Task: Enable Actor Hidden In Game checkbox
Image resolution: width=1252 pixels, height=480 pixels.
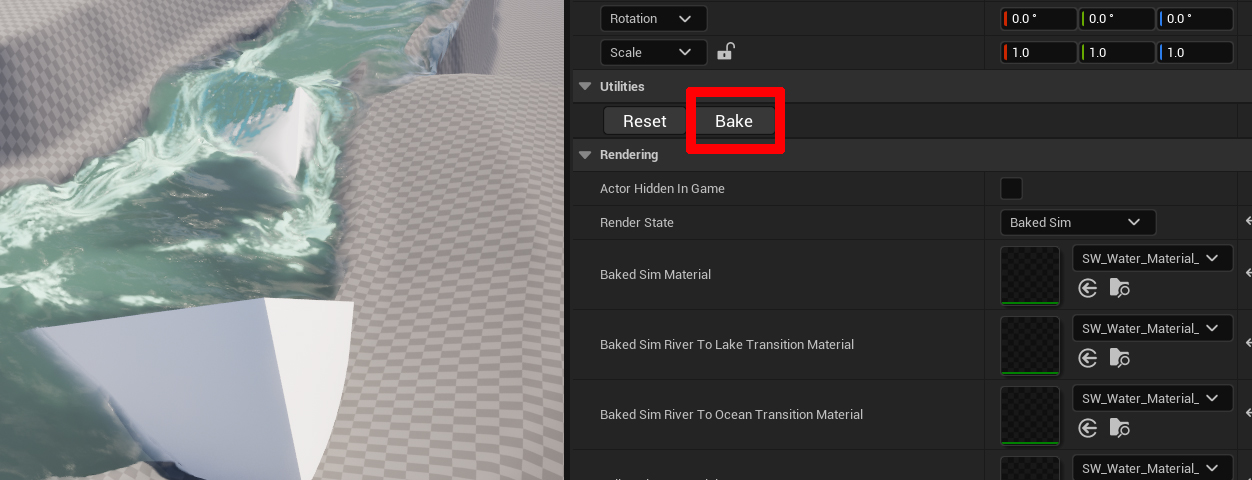Action: pyautogui.click(x=1011, y=188)
